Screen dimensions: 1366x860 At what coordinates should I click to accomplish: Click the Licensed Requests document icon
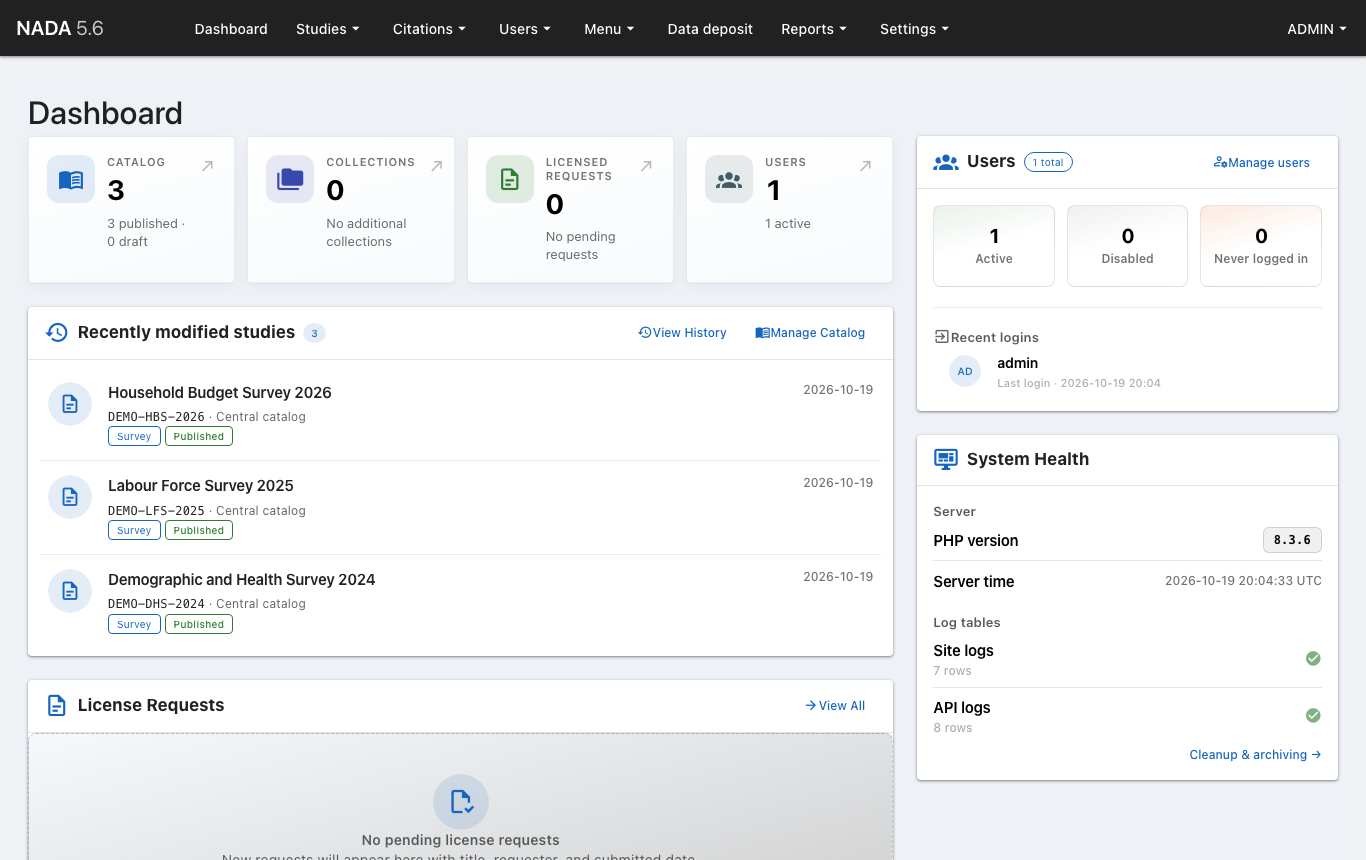point(510,180)
